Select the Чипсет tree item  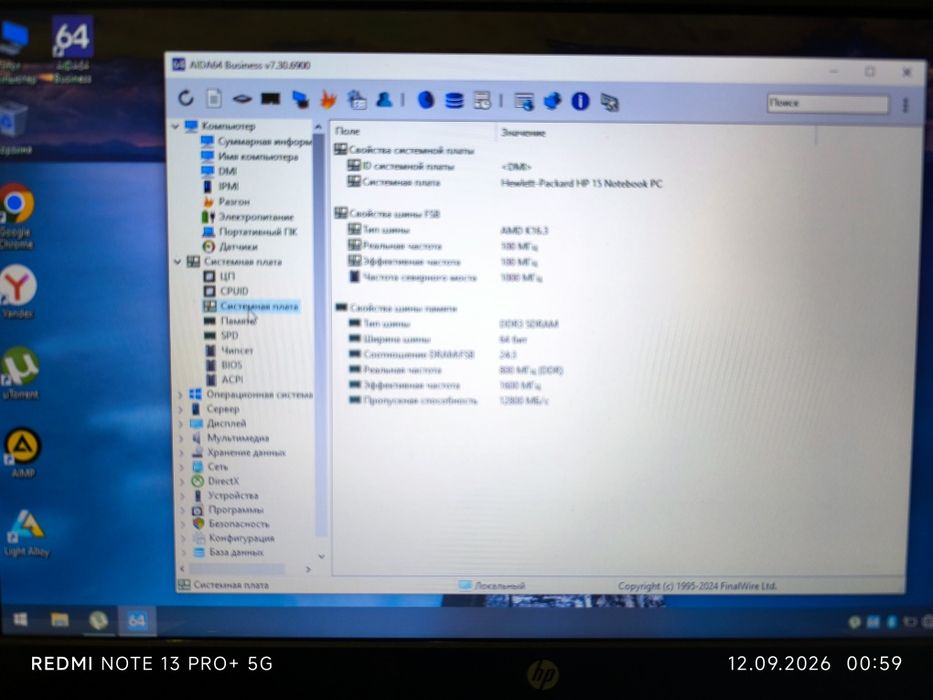229,351
